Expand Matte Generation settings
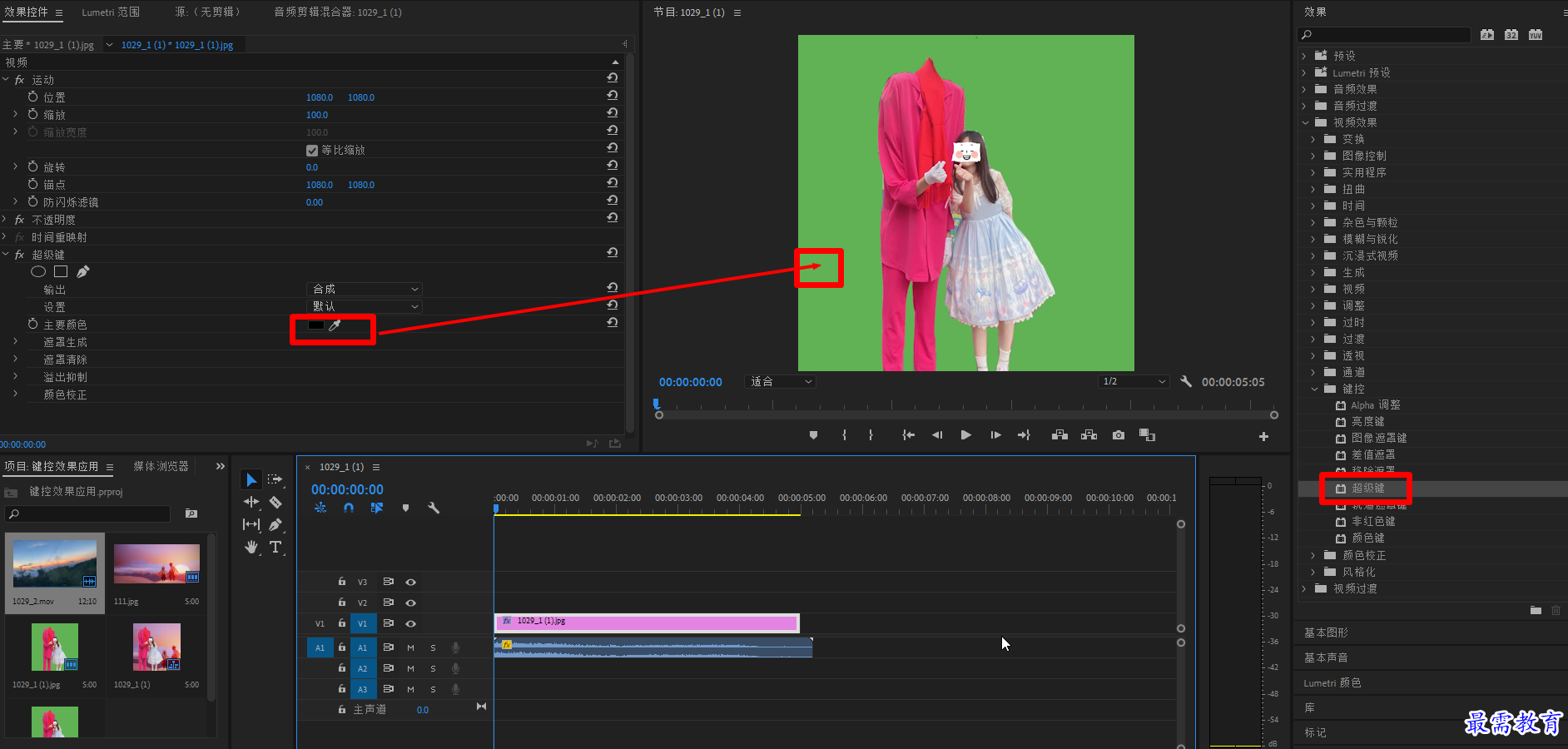The image size is (1568, 749). click(15, 341)
